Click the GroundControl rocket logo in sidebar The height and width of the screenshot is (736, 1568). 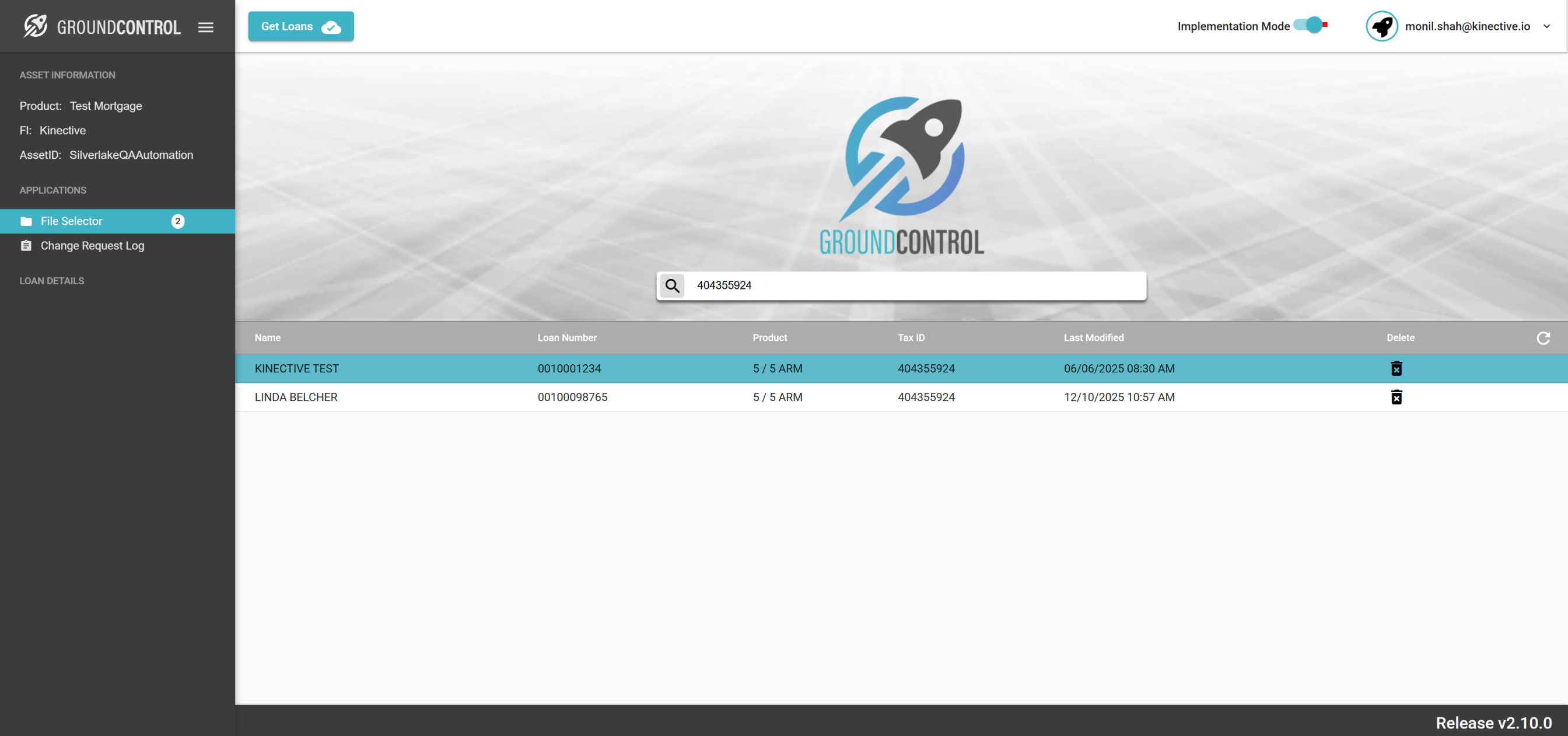(36, 26)
